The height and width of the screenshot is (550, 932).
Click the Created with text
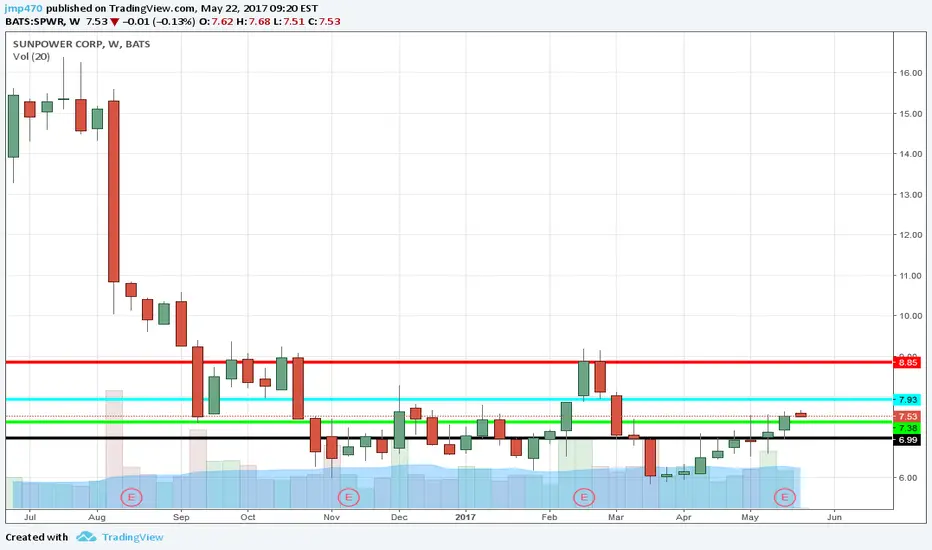[37, 537]
